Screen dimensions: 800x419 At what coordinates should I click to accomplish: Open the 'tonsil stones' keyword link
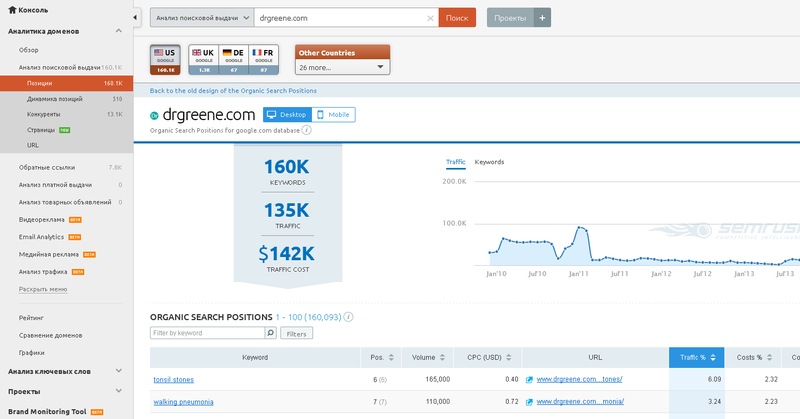coord(173,380)
